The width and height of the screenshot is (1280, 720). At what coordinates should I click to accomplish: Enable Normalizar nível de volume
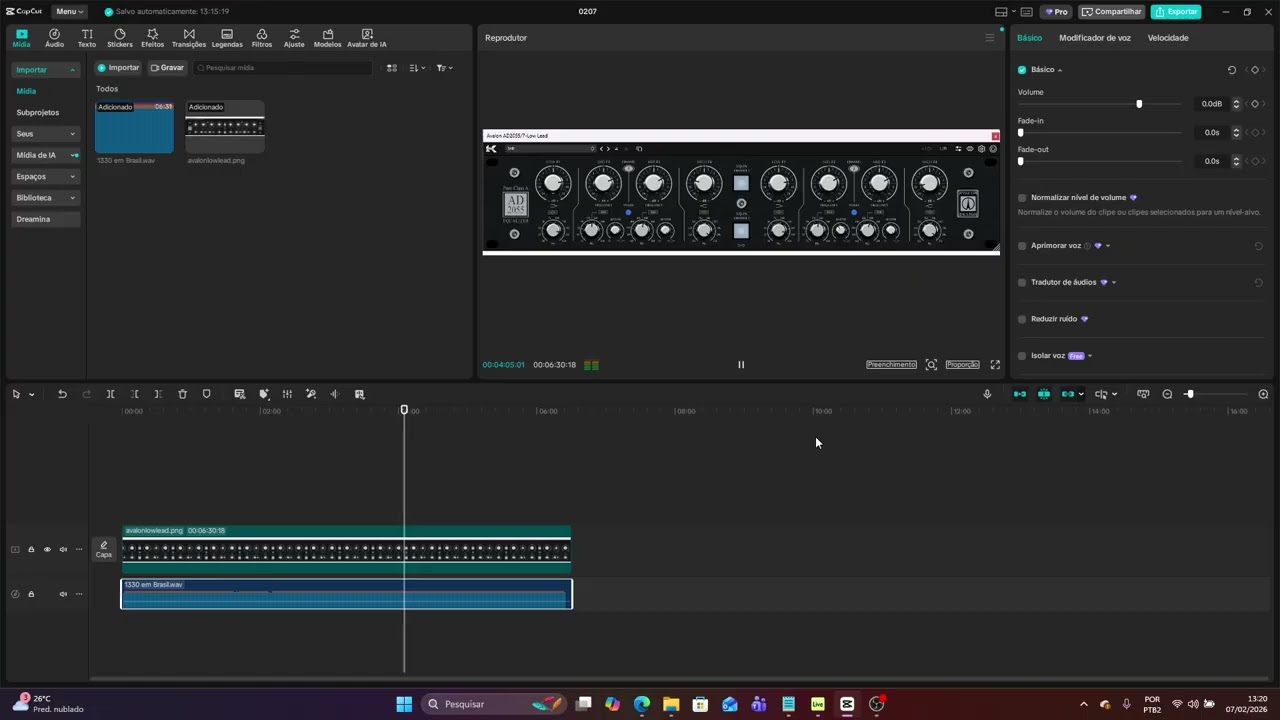[x=1022, y=198]
